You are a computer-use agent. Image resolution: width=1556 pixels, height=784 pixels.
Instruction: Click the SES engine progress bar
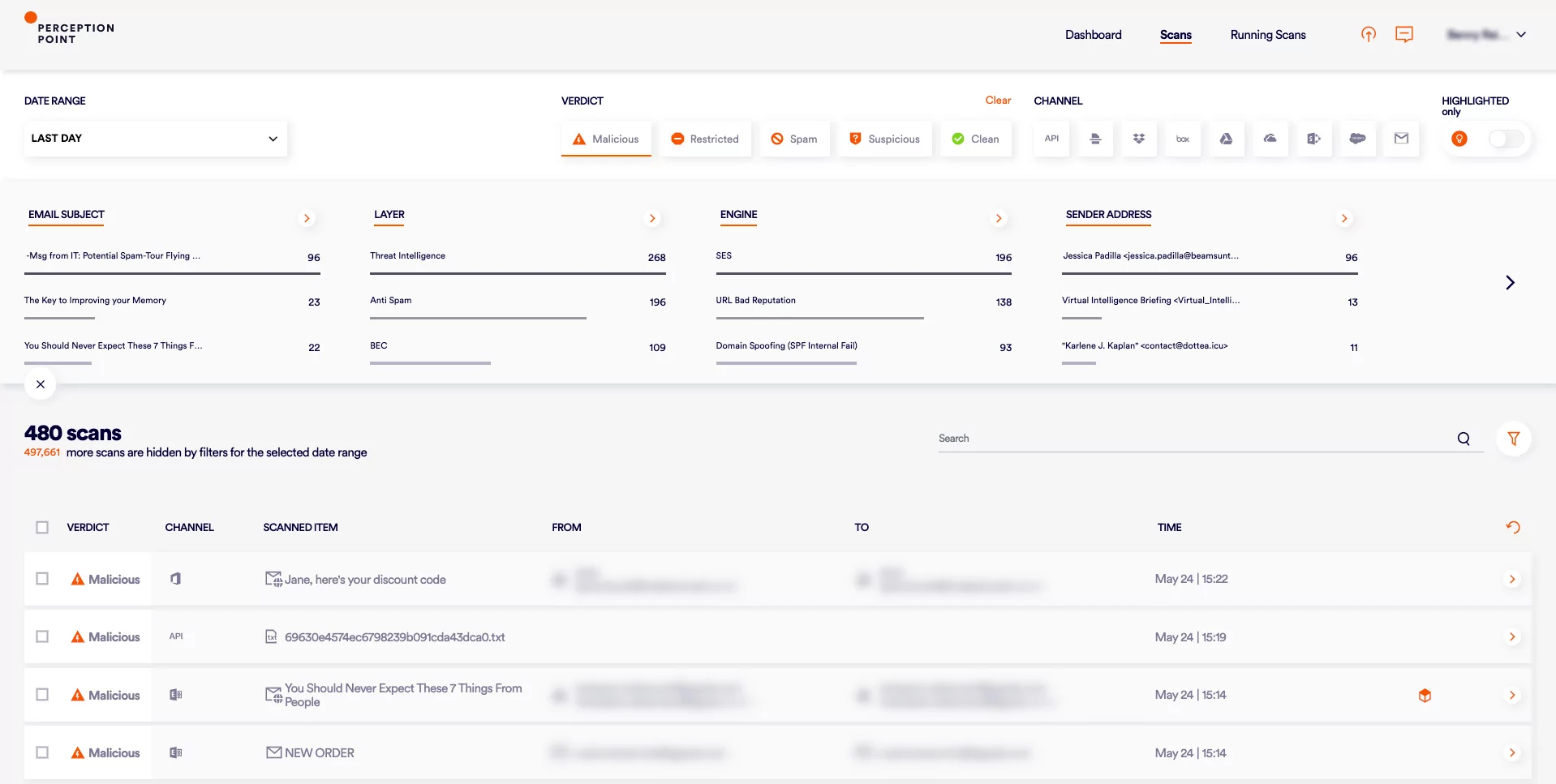[x=863, y=273]
